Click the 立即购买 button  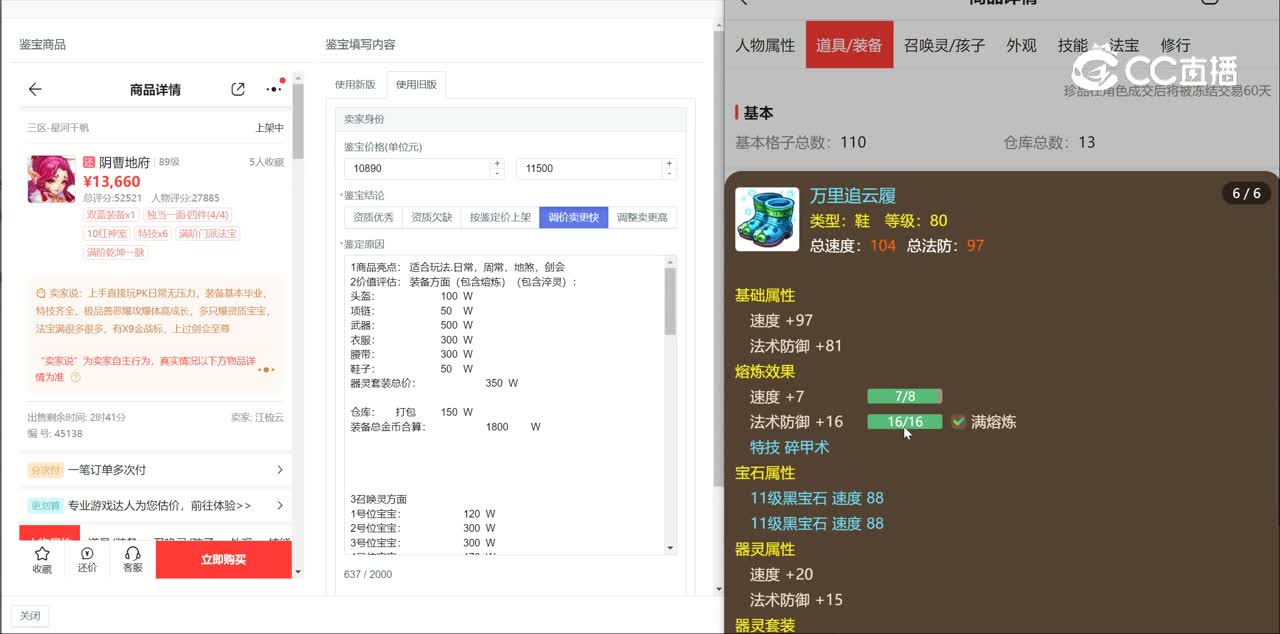223,560
